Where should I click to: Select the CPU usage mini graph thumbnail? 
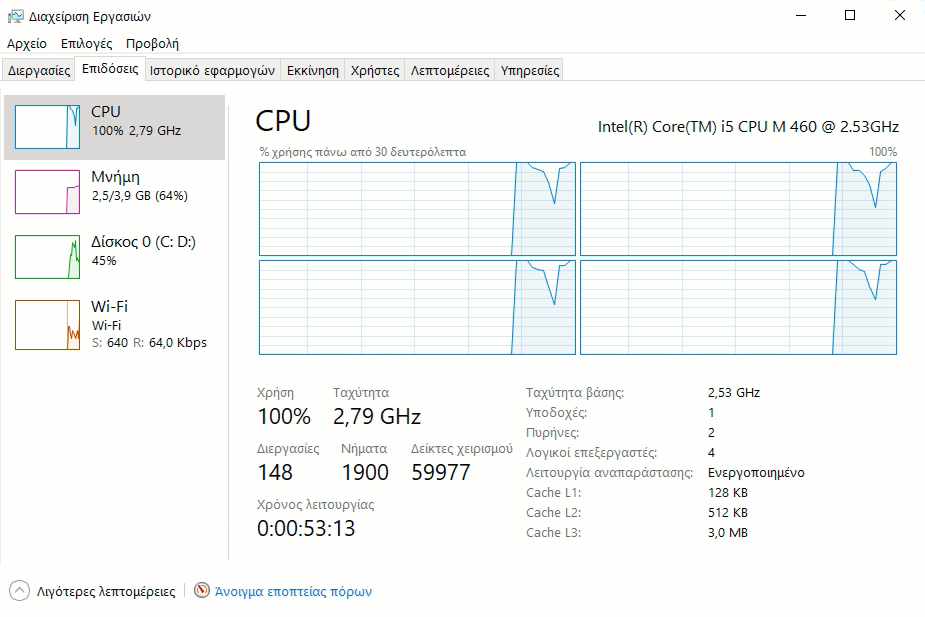point(47,127)
